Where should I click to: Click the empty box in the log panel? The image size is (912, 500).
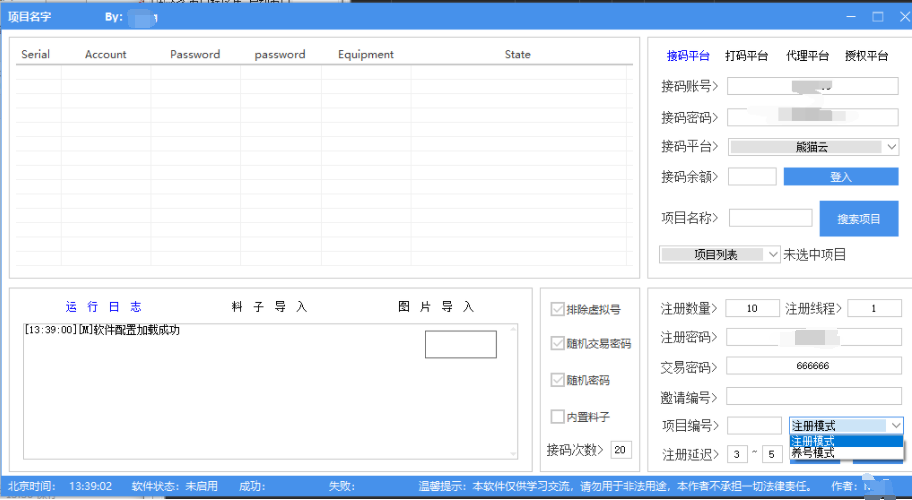(x=461, y=344)
